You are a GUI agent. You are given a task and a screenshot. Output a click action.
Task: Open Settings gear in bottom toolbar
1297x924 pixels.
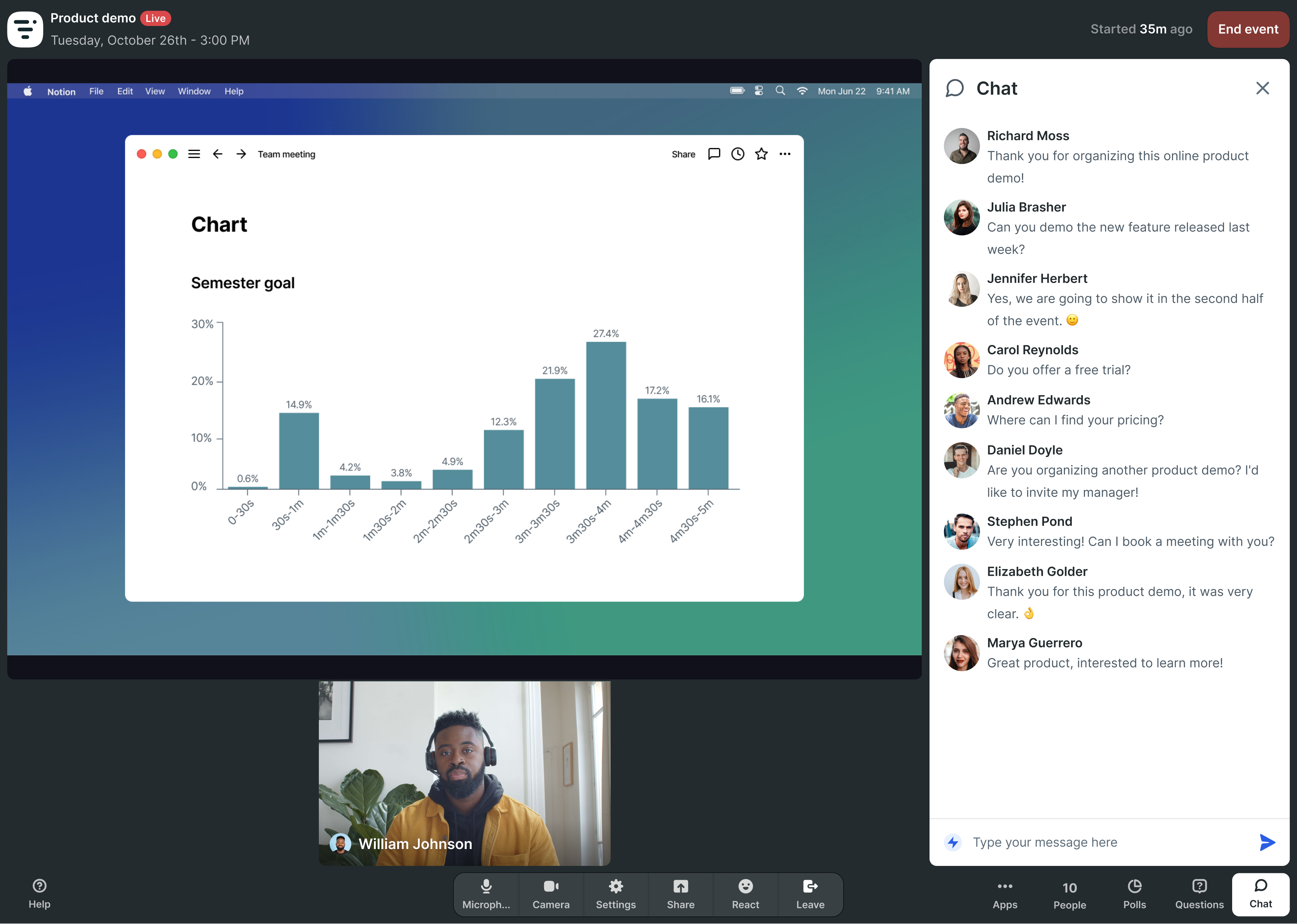coord(615,894)
